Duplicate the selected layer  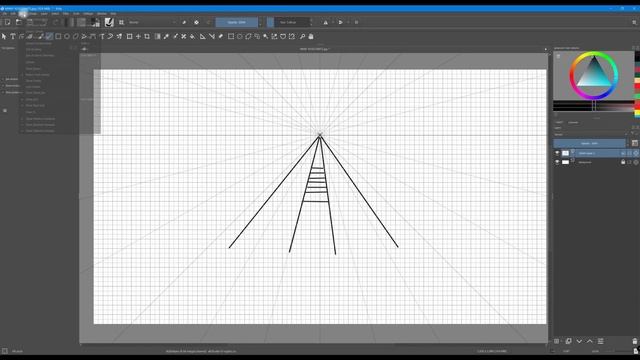tap(569, 341)
